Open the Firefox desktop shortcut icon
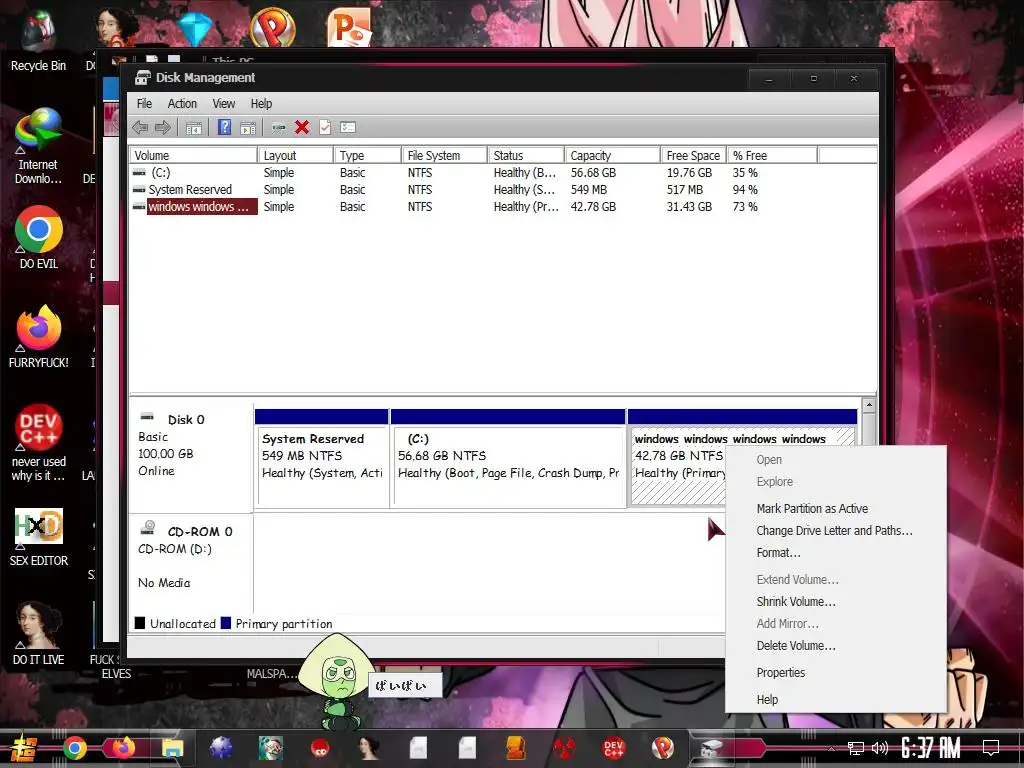Screen dimensions: 1024x768 [39, 337]
